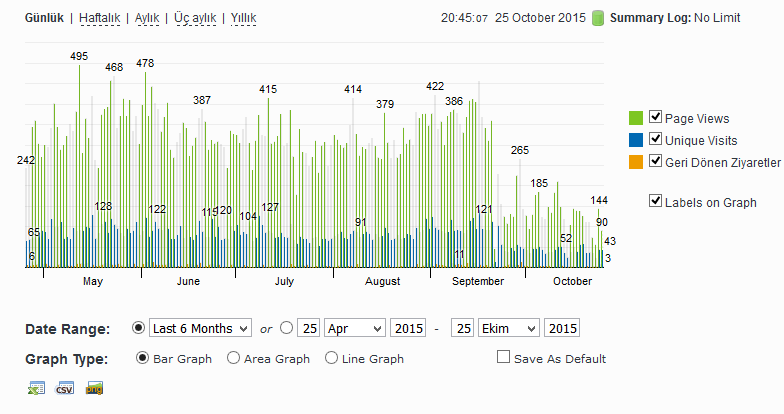Export the graph to Excel icon
The width and height of the screenshot is (784, 414).
(36, 388)
